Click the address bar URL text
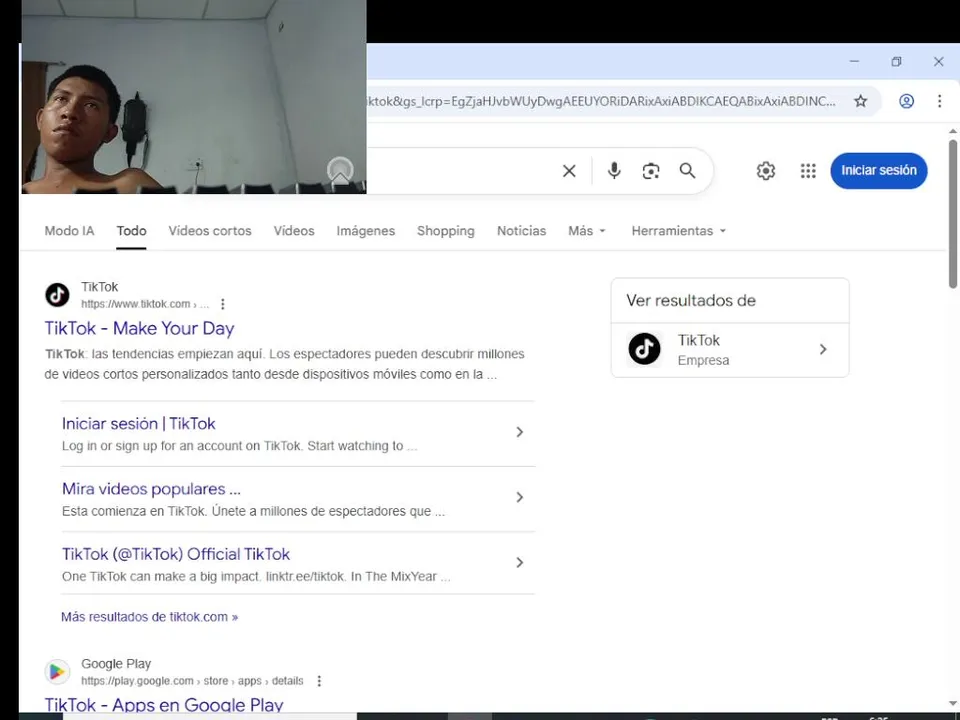Screen dimensions: 960x720 (x=601, y=101)
